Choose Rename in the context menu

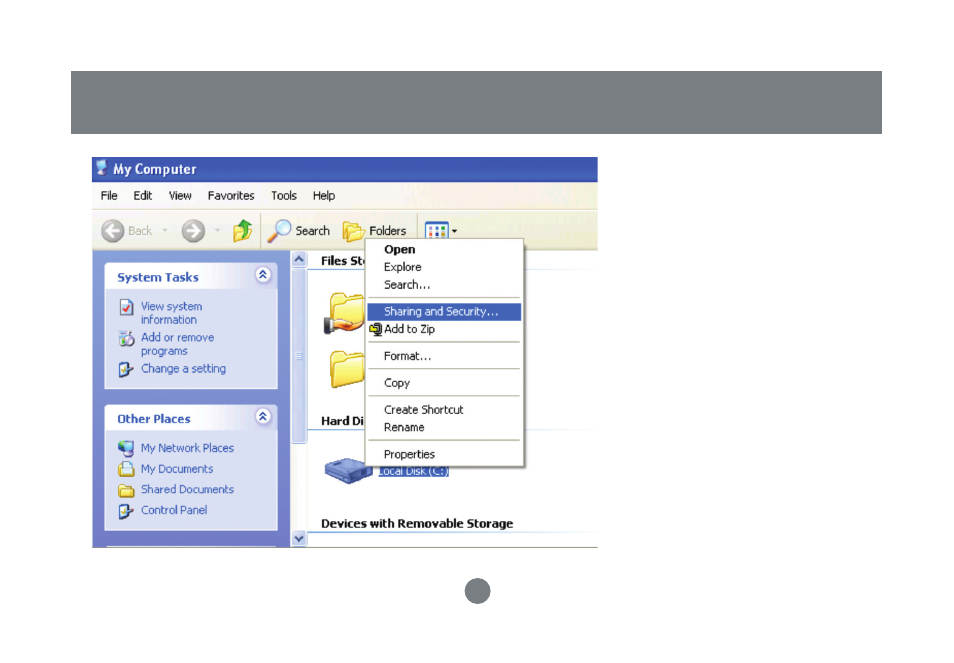click(x=444, y=427)
